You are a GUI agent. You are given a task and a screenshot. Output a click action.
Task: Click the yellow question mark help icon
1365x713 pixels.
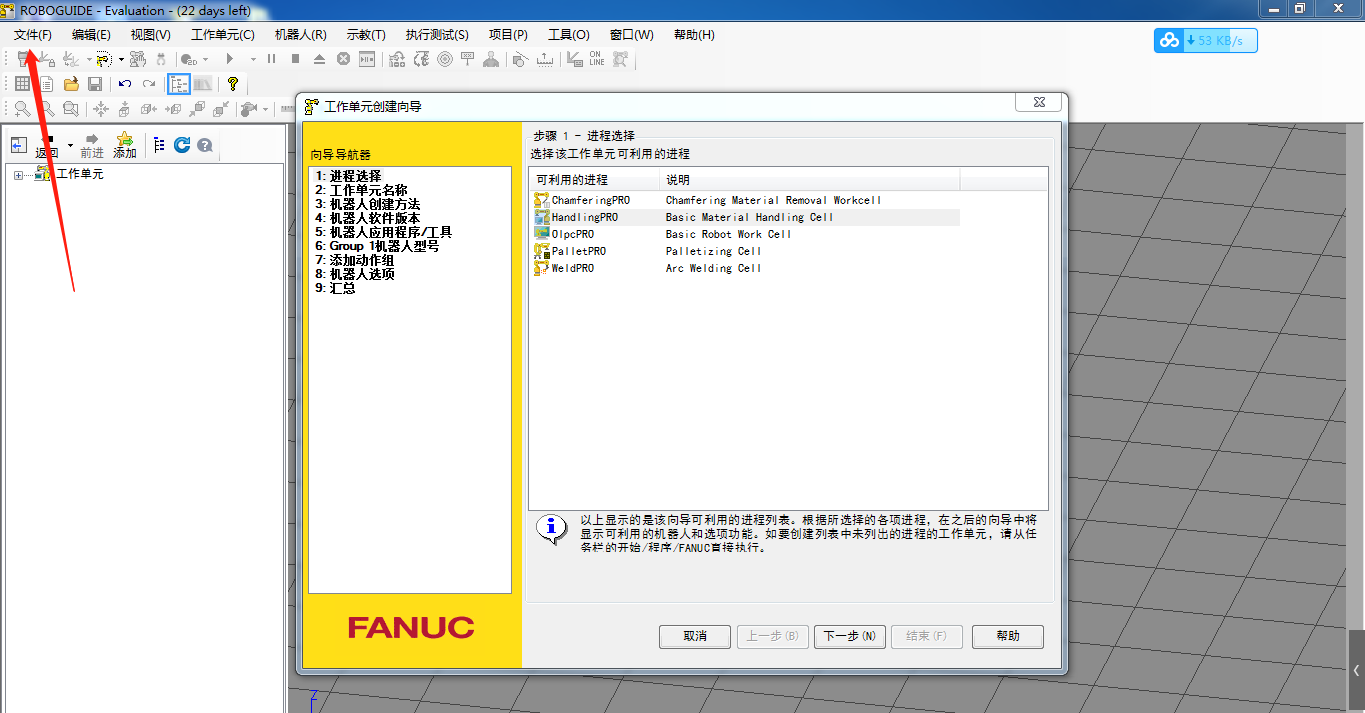click(x=233, y=84)
